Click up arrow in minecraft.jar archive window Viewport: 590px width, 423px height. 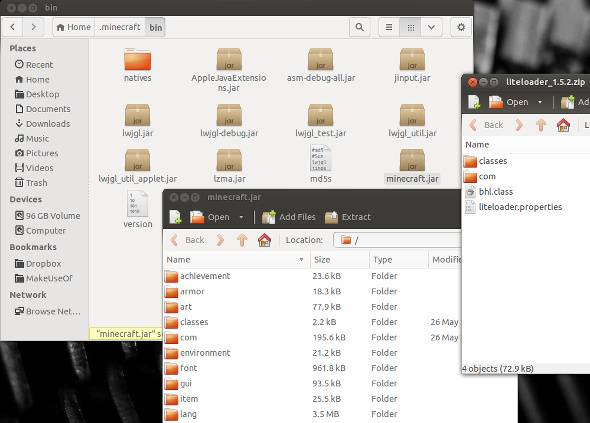242,240
